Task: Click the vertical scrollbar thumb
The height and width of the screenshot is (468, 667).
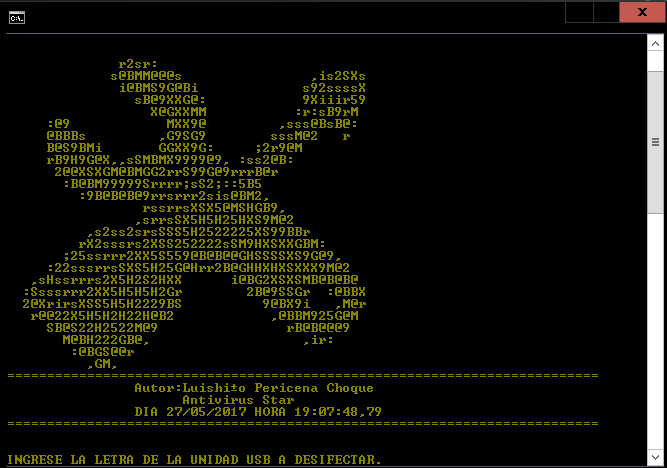Action: click(655, 142)
